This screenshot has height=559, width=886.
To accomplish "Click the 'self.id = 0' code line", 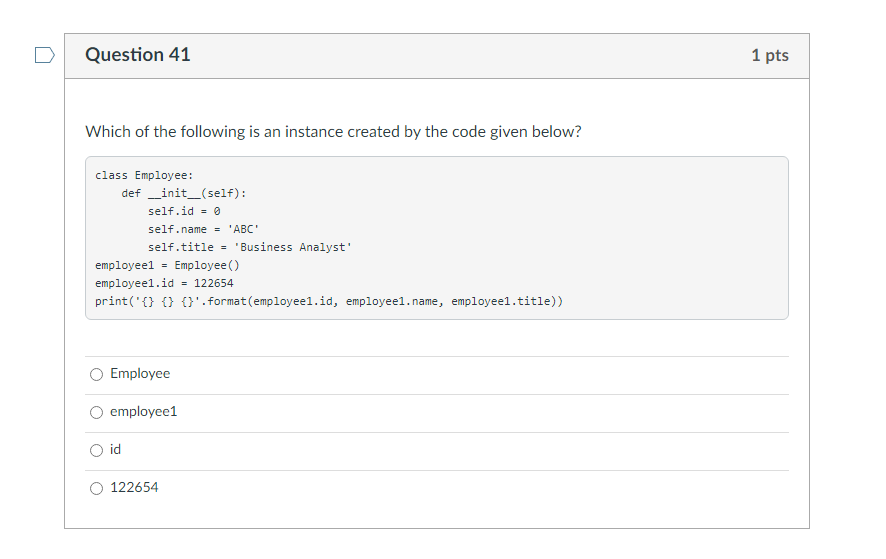I will coord(183,211).
